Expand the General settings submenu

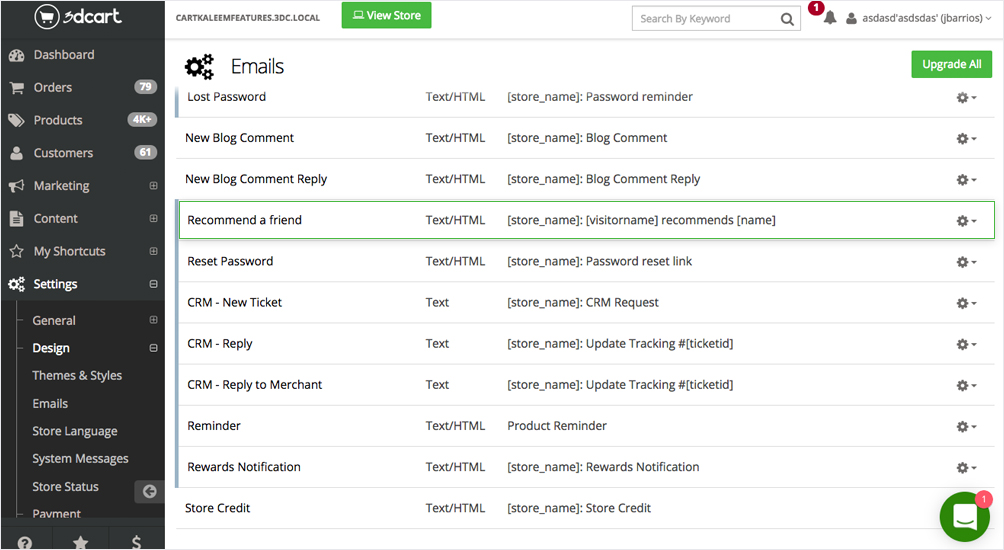153,321
